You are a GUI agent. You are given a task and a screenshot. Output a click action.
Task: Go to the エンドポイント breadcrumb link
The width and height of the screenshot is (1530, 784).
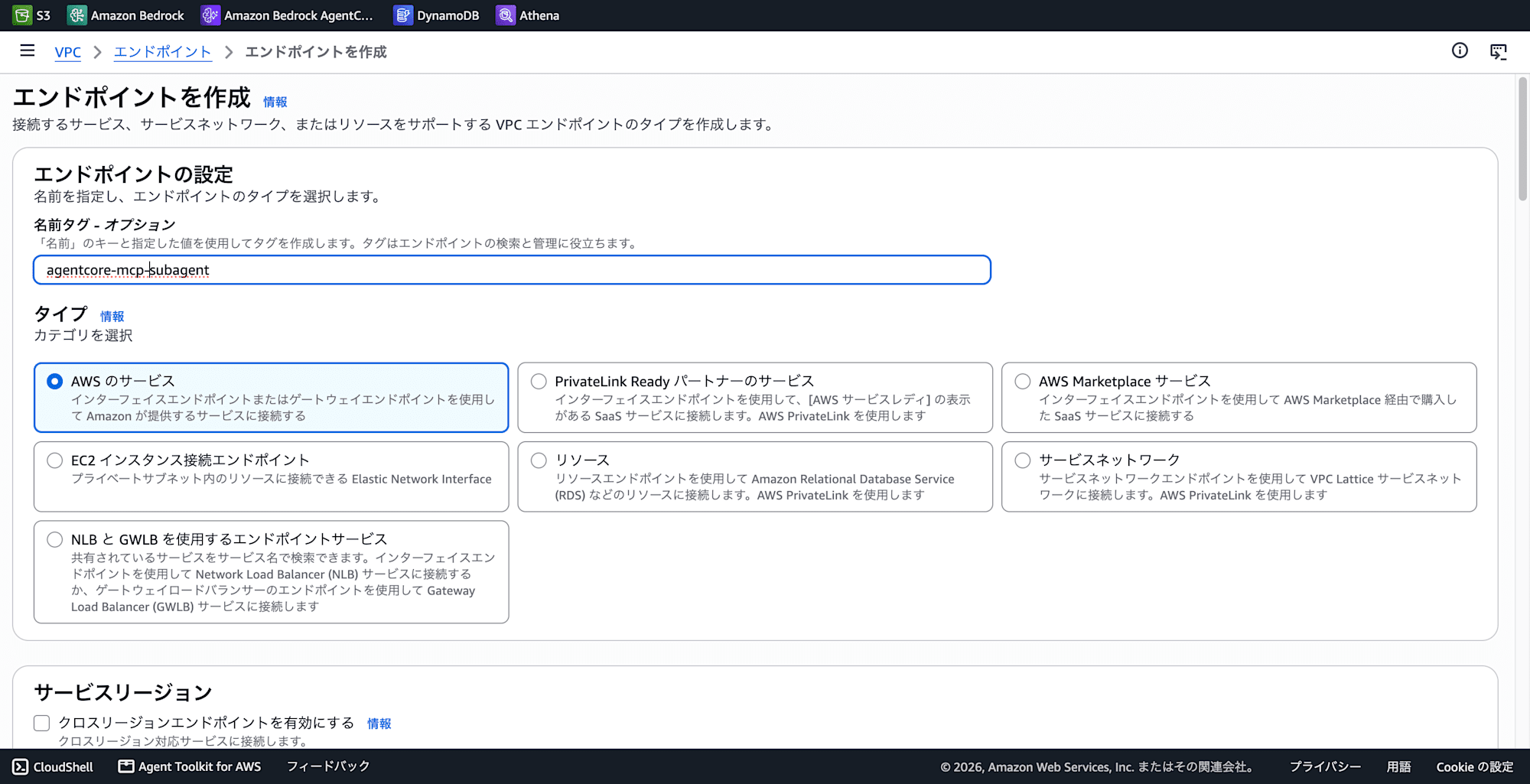click(x=162, y=52)
